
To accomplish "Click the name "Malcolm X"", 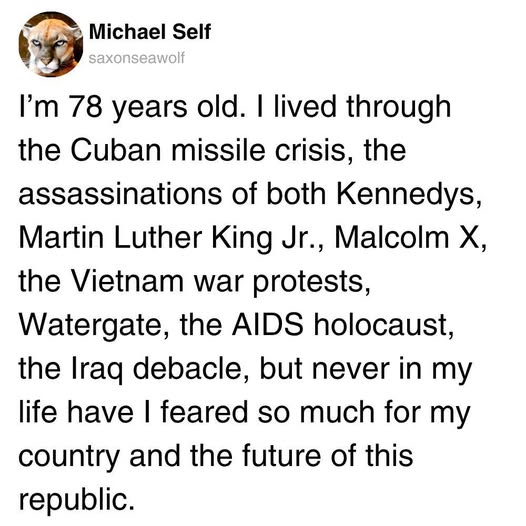I will pyautogui.click(x=409, y=238).
